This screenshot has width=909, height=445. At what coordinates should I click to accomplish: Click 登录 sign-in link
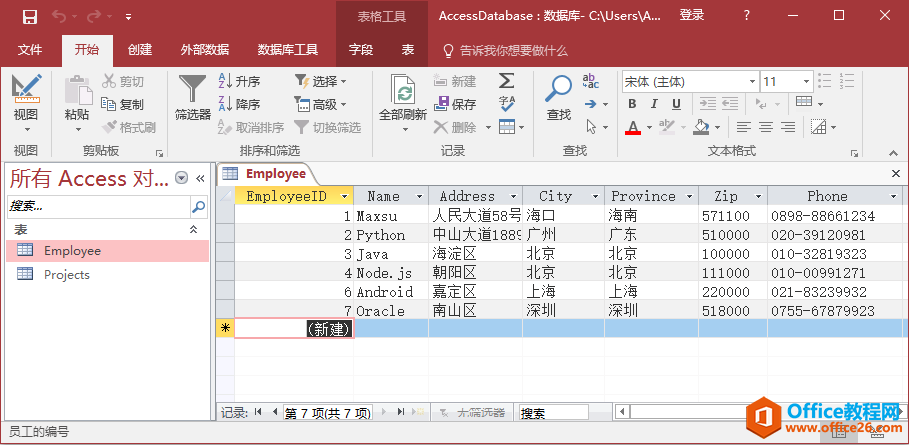coord(692,16)
